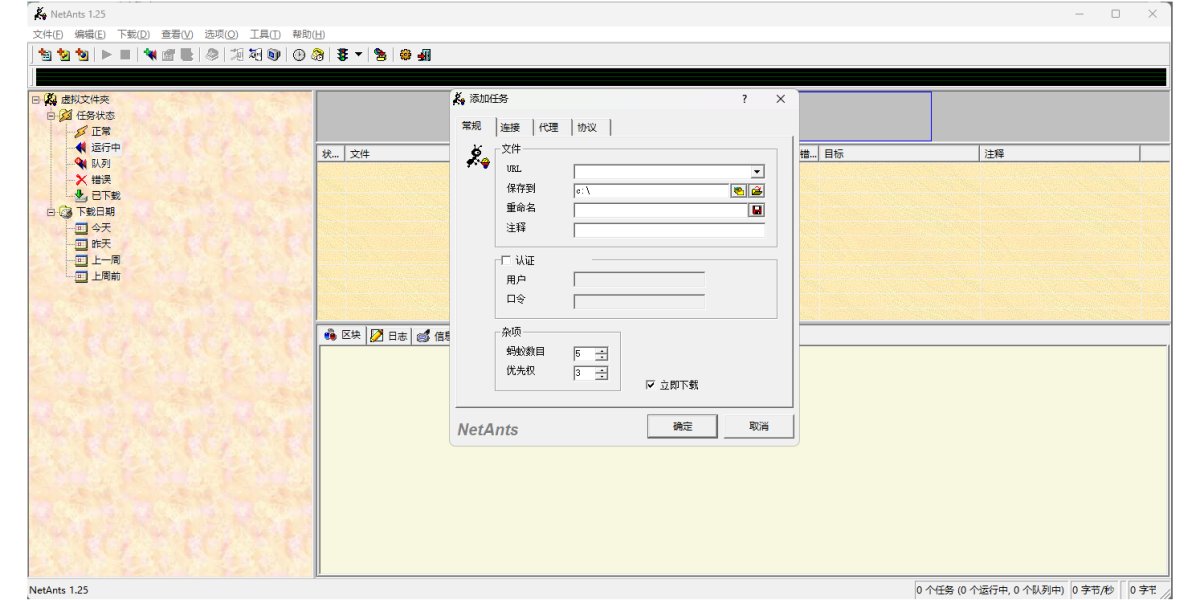Viewport: 1200px width, 600px height.
Task: Click the 取消 button
Action: [x=759, y=427]
